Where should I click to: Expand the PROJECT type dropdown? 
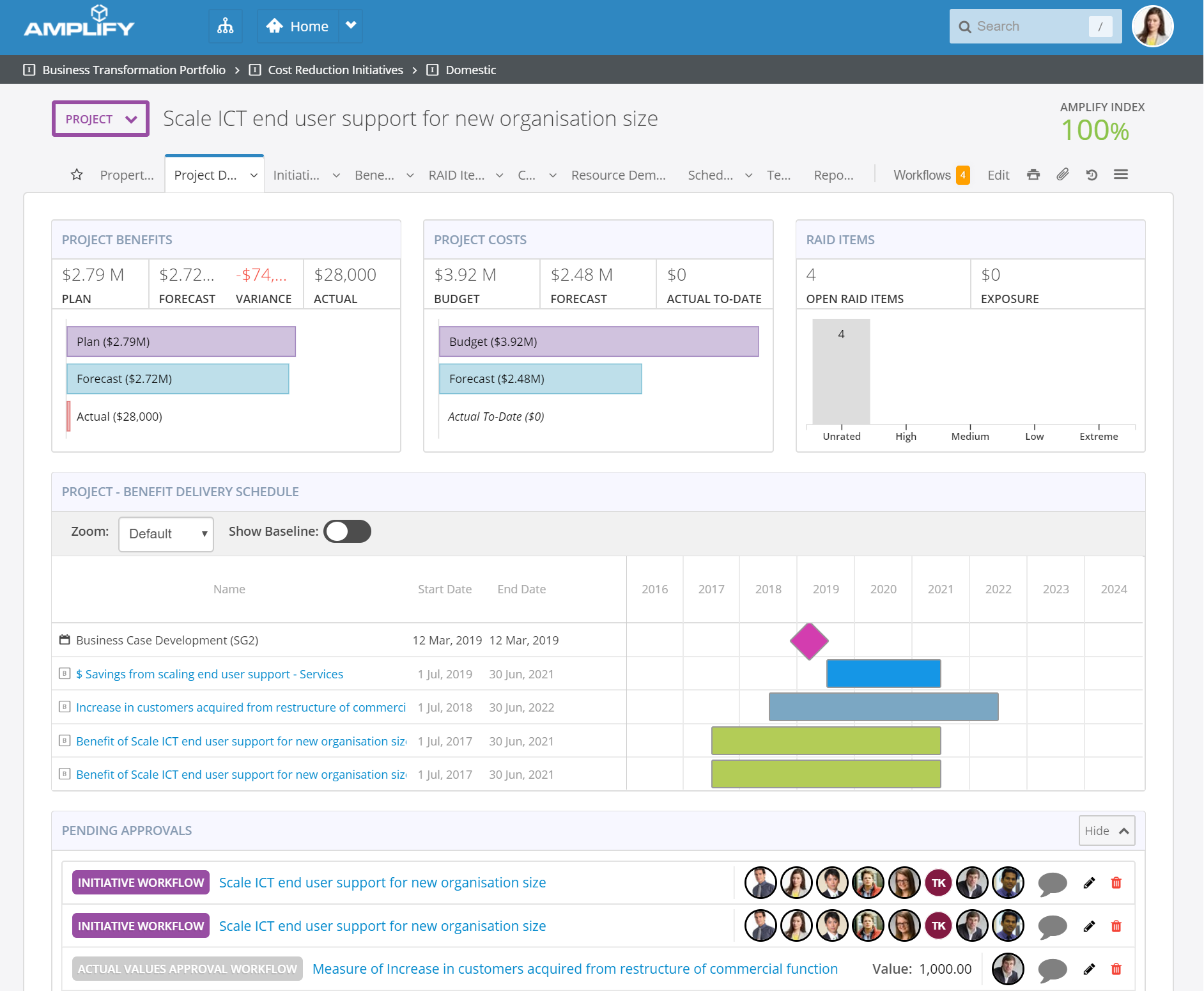pos(101,119)
